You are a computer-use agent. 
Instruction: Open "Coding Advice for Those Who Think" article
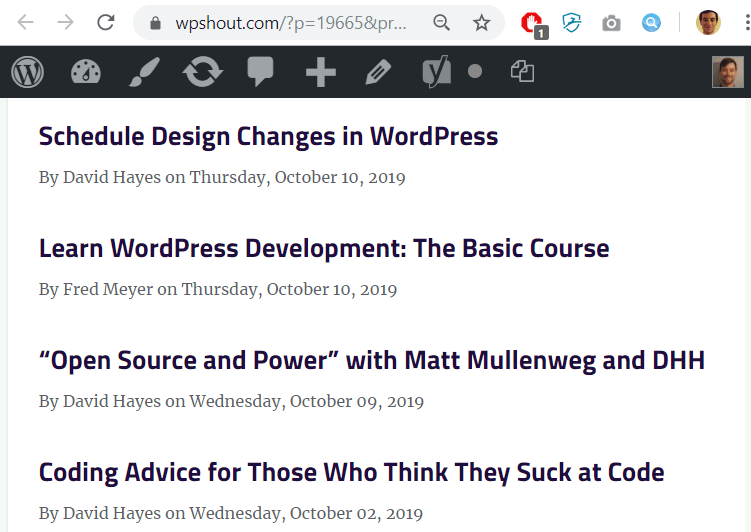pyautogui.click(x=351, y=472)
